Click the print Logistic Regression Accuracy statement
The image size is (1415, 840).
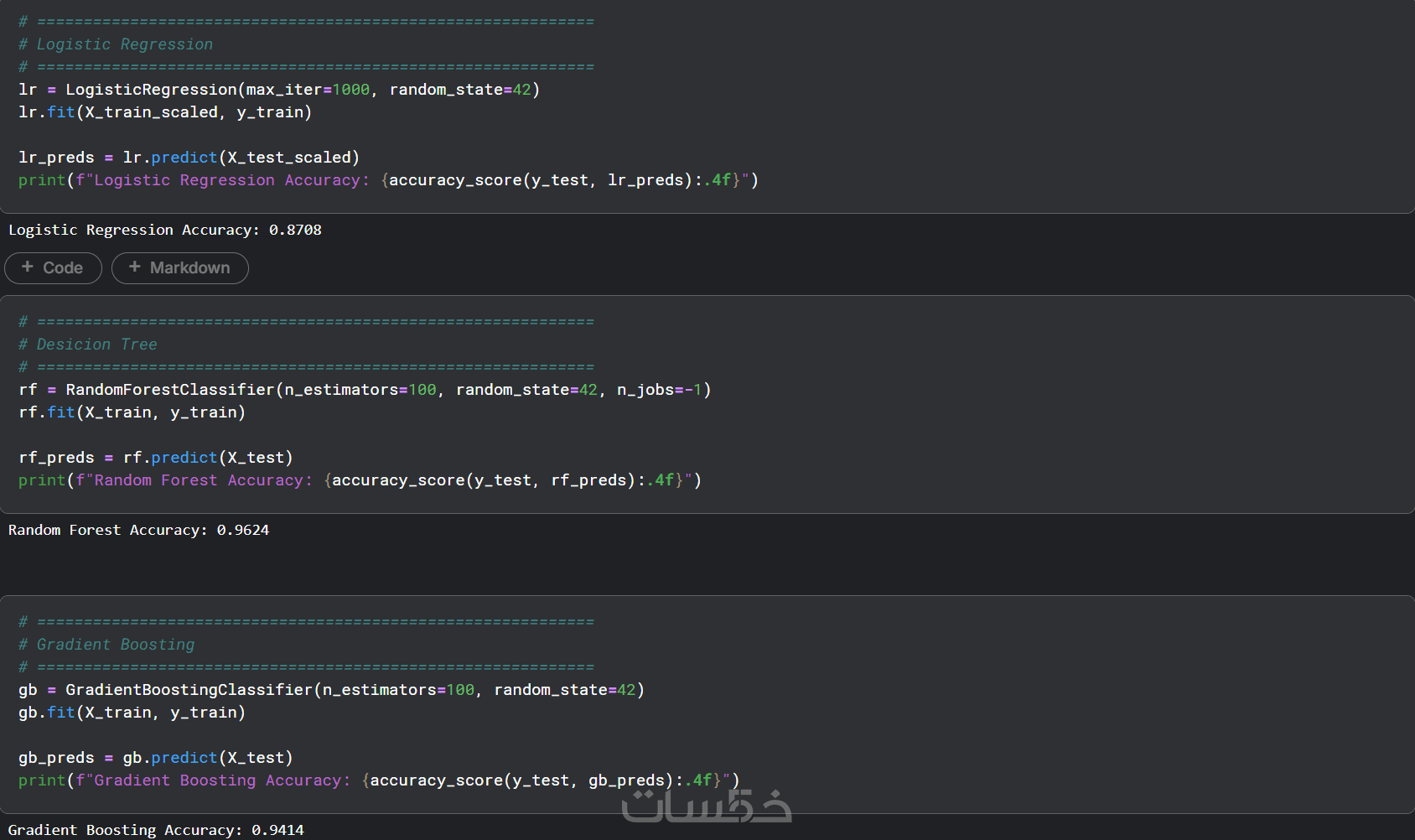pos(387,180)
